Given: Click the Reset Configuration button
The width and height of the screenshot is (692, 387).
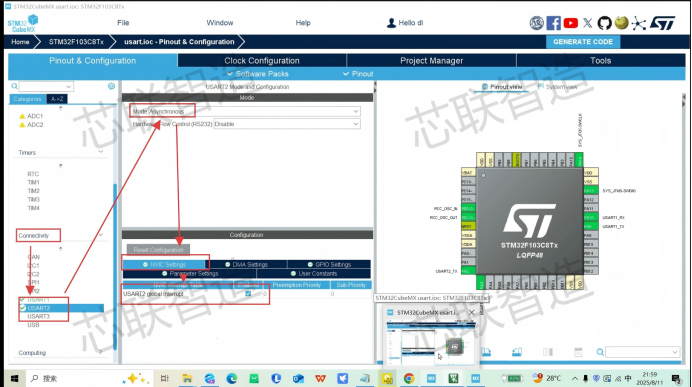Looking at the screenshot, I should click(158, 250).
